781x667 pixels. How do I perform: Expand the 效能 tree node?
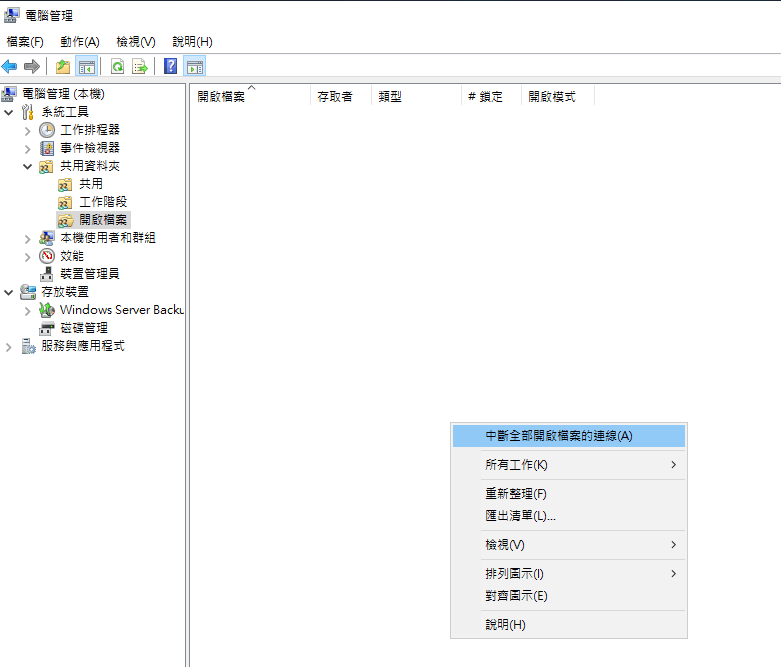click(x=27, y=257)
